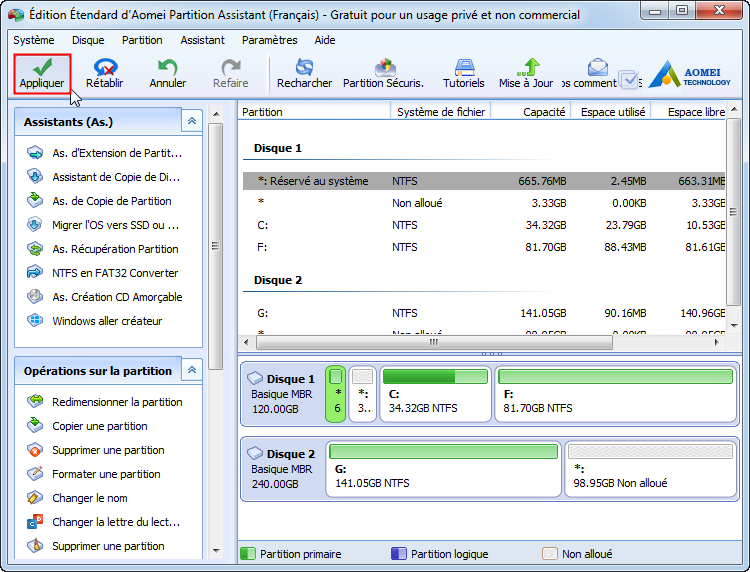The image size is (750, 572).
Task: Select the 3.33GB Non alloué row
Action: 484,203
